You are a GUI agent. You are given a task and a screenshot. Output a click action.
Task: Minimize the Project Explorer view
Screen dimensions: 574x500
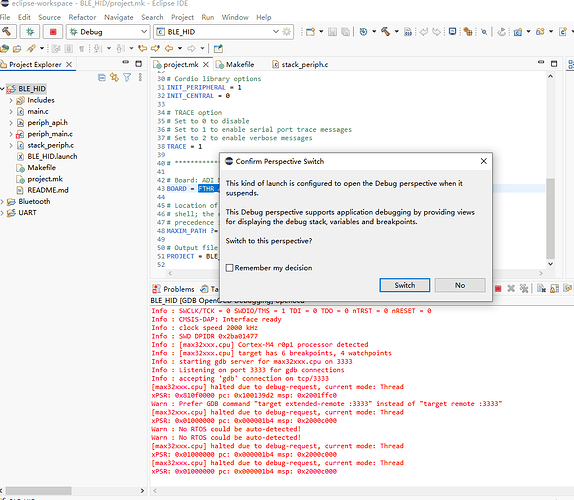point(126,63)
